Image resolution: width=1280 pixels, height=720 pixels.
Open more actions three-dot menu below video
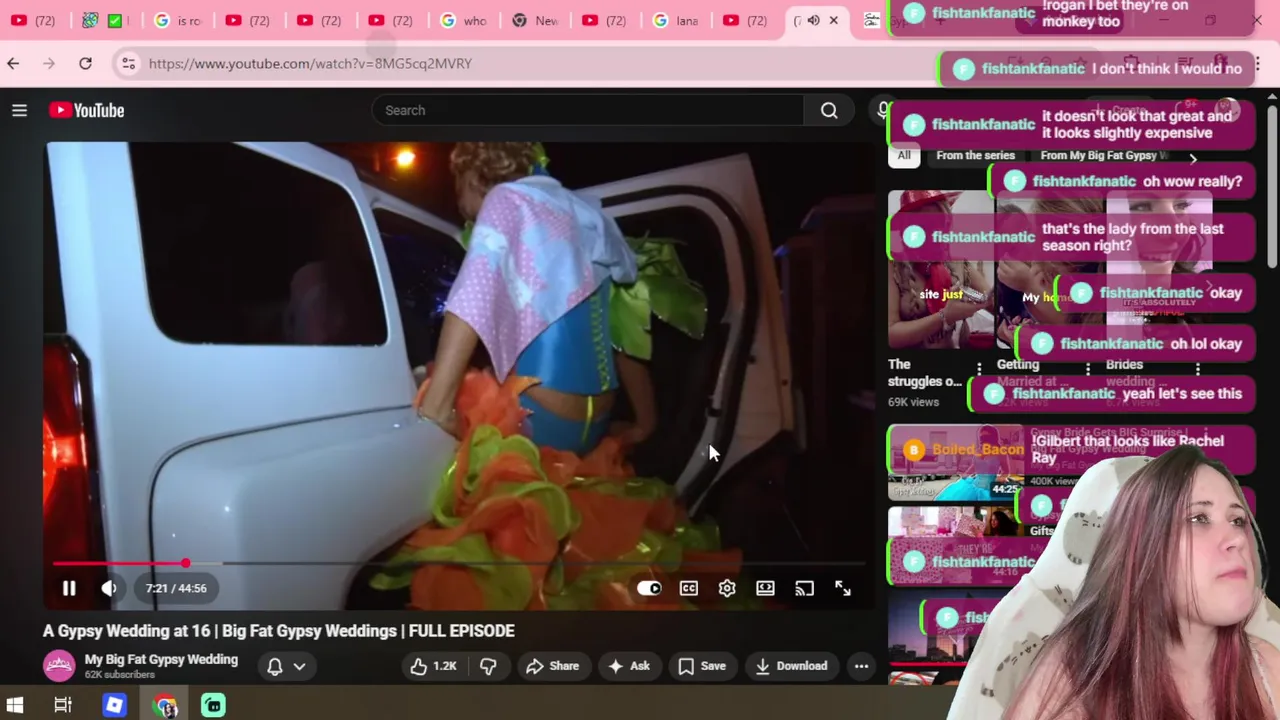click(x=861, y=666)
